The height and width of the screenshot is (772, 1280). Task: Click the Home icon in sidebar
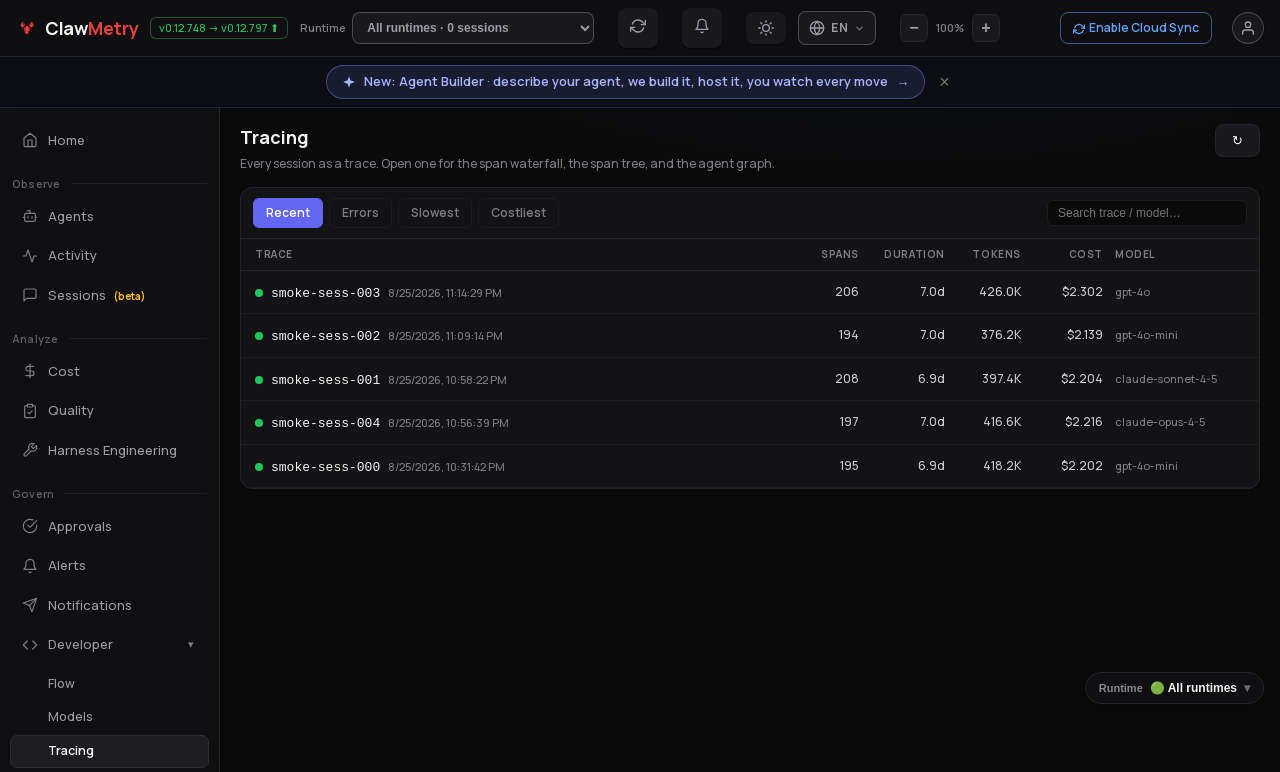click(x=30, y=140)
